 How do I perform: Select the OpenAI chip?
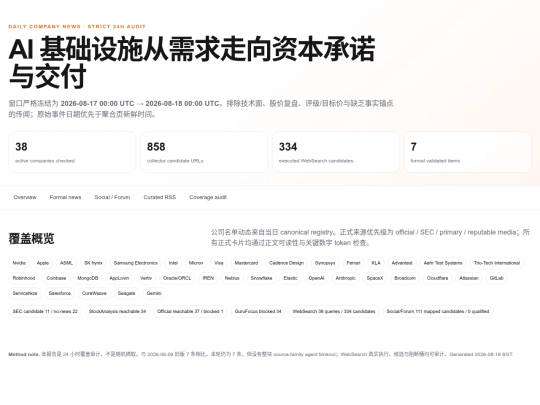point(316,278)
